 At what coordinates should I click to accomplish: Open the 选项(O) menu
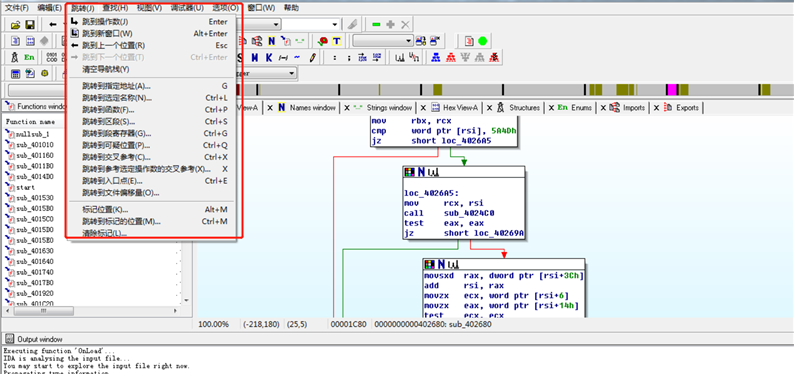pyautogui.click(x=225, y=8)
